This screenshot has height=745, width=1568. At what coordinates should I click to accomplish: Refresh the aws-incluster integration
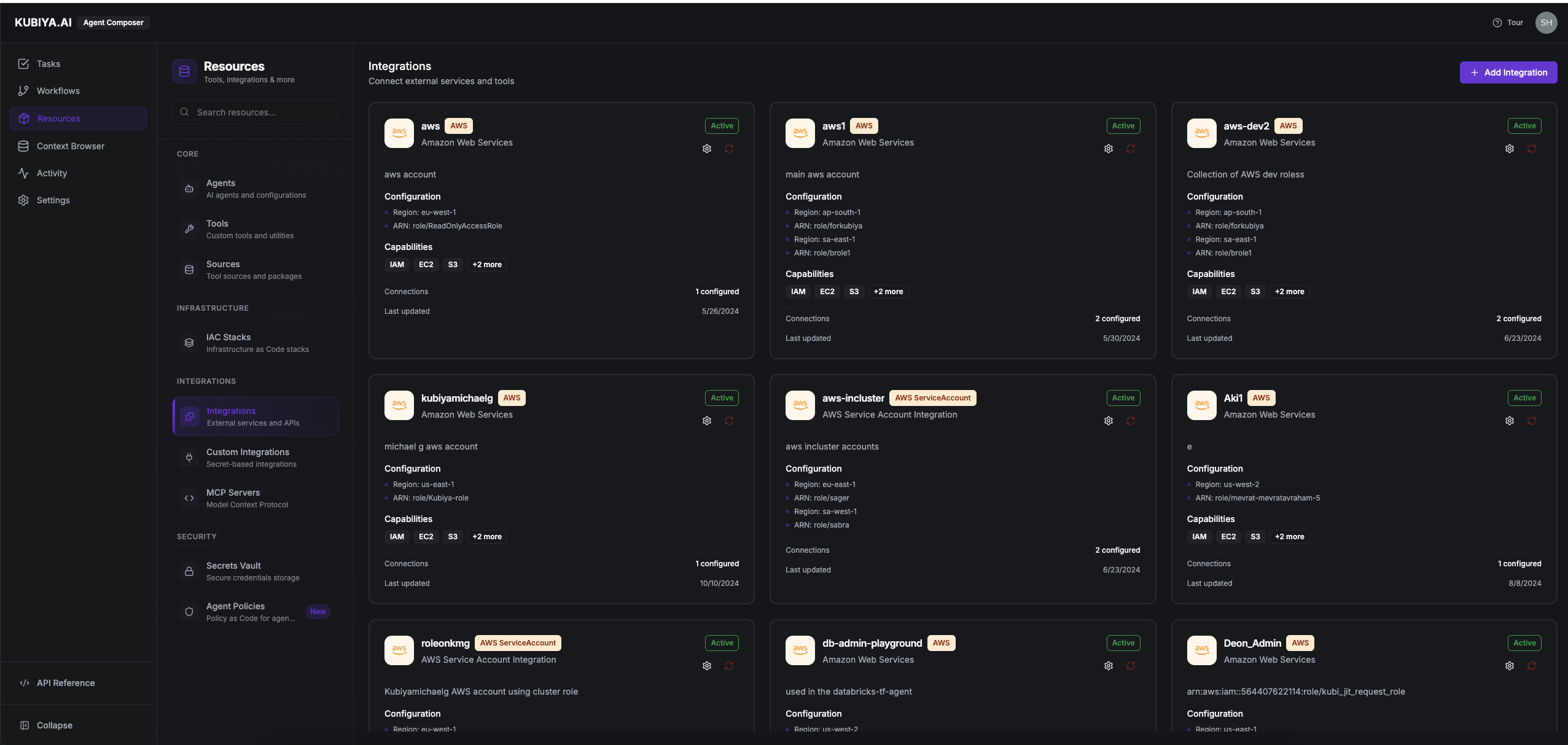(1131, 421)
